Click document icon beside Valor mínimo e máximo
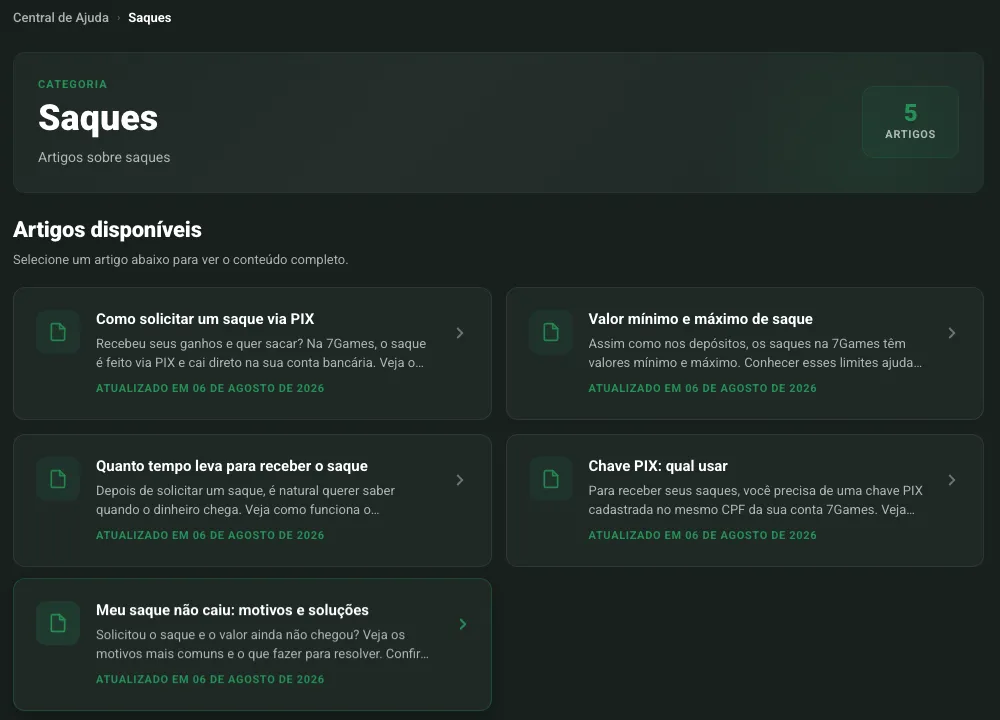This screenshot has height=720, width=1000. [550, 332]
